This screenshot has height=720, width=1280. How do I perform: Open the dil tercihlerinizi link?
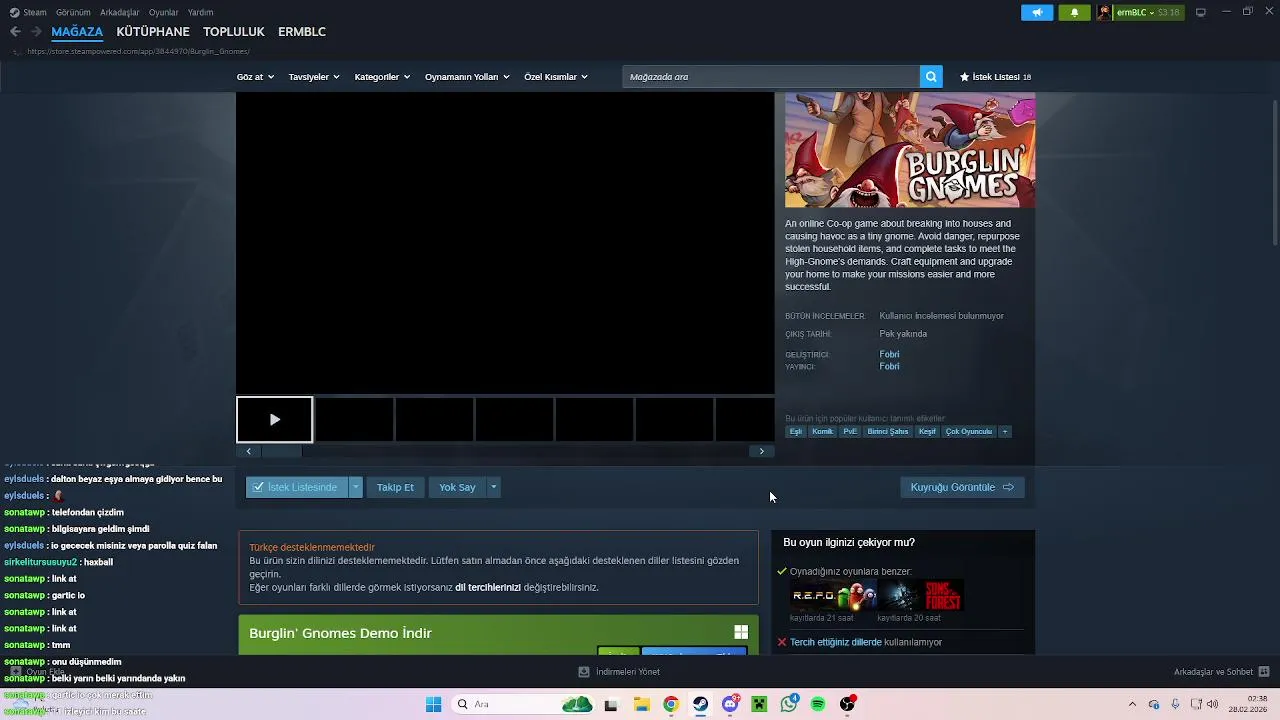pyautogui.click(x=488, y=587)
